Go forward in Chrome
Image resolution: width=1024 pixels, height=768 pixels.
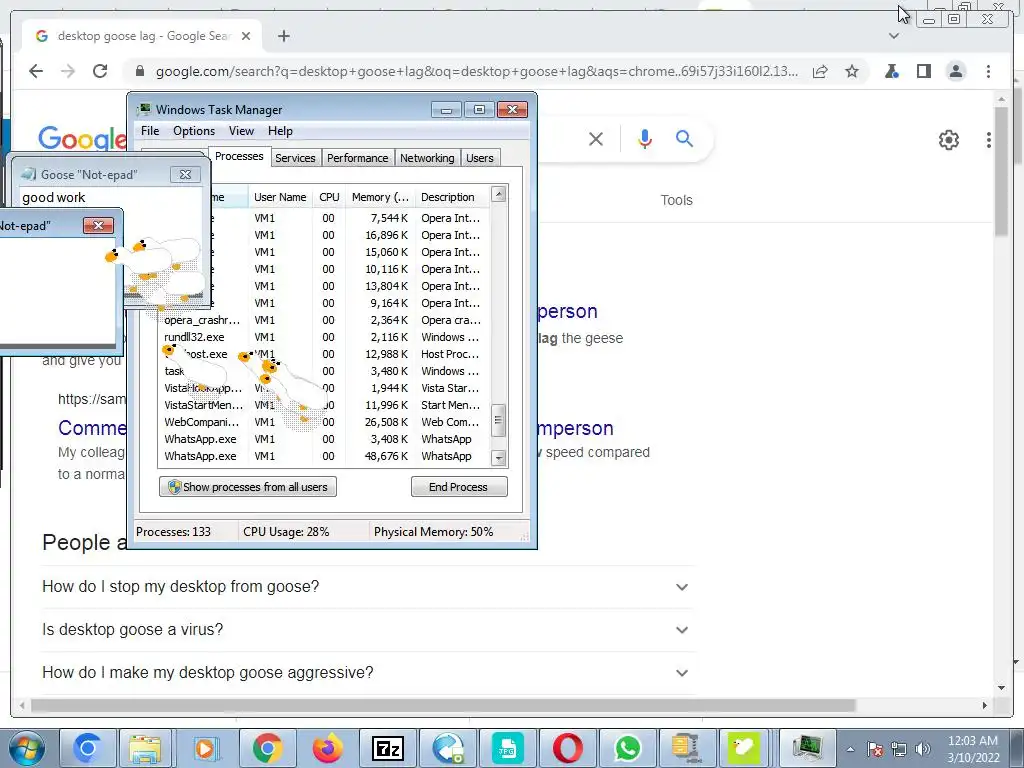coord(68,71)
